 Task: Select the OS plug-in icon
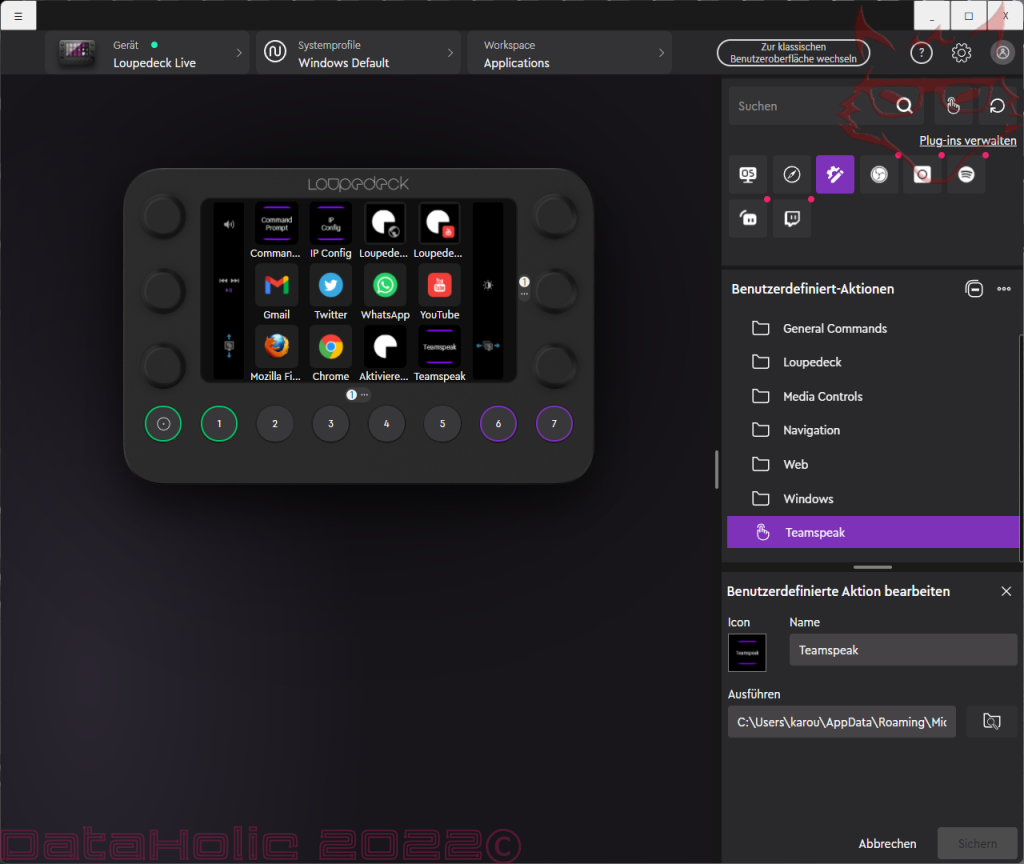point(748,174)
